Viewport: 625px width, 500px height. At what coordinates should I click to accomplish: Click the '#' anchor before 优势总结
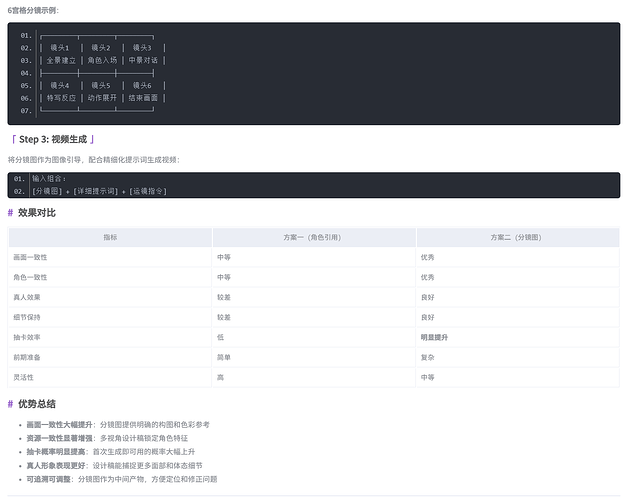[x=10, y=404]
